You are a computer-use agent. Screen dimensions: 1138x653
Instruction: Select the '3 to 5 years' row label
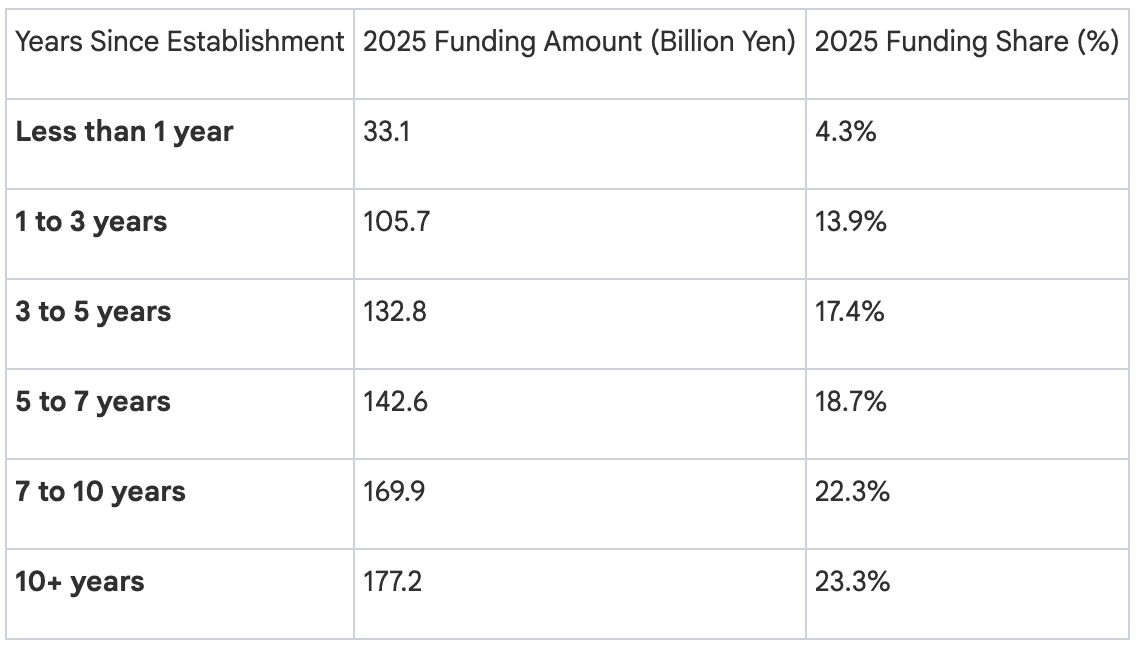click(93, 312)
